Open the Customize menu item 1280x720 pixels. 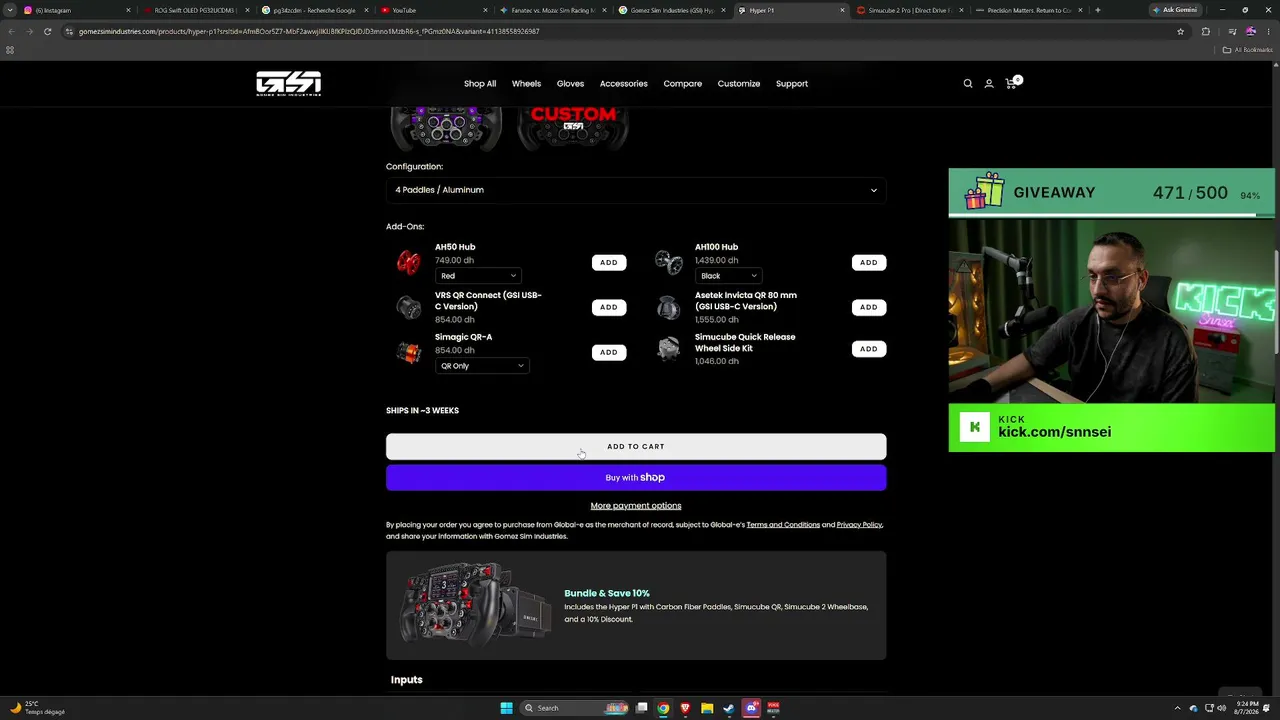[739, 84]
